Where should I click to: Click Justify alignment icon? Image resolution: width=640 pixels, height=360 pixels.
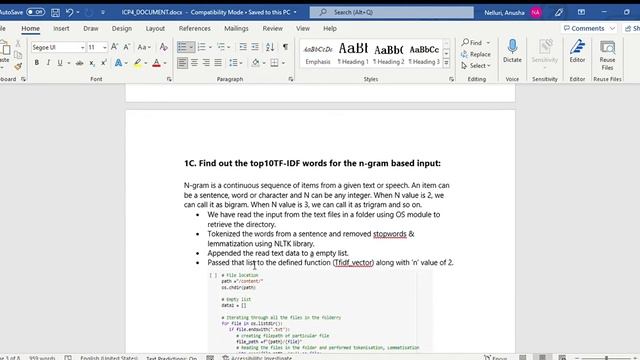(218, 63)
